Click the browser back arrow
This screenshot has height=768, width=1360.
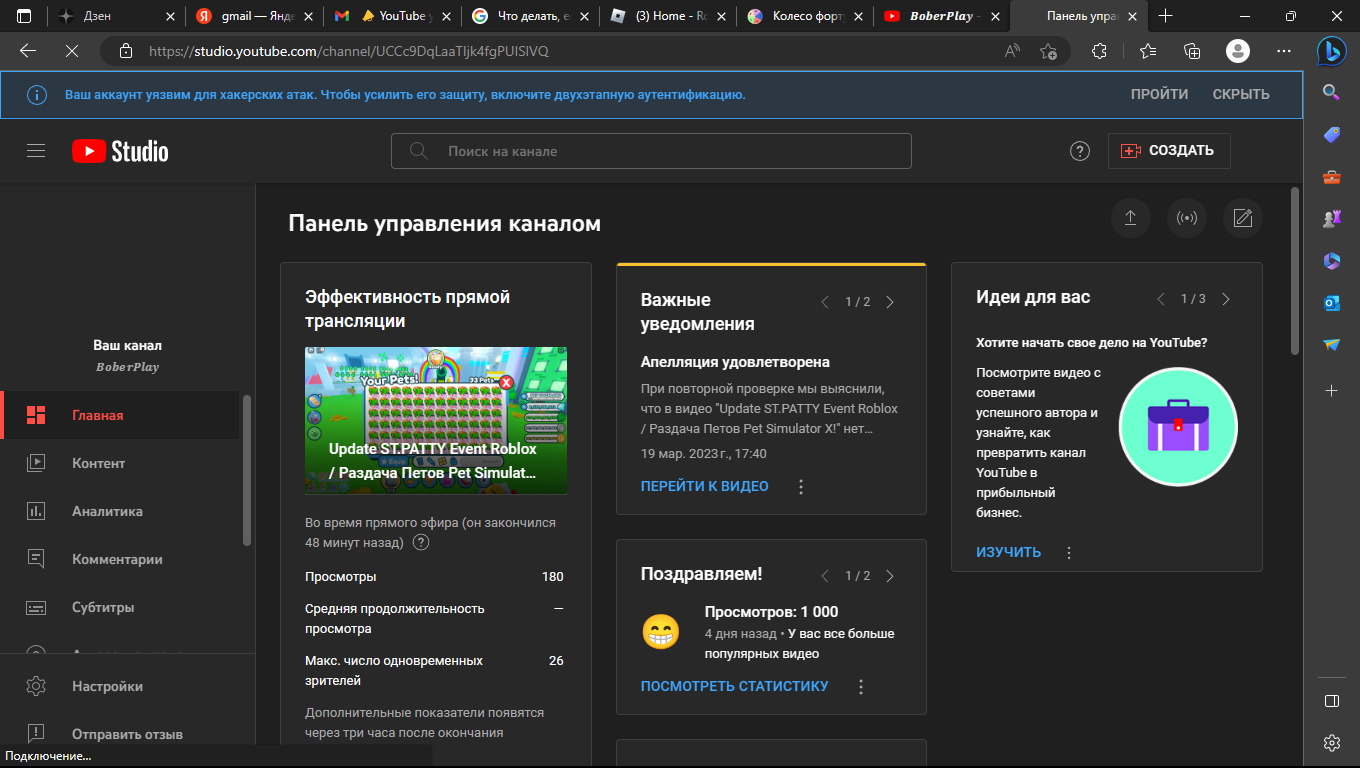pyautogui.click(x=28, y=51)
